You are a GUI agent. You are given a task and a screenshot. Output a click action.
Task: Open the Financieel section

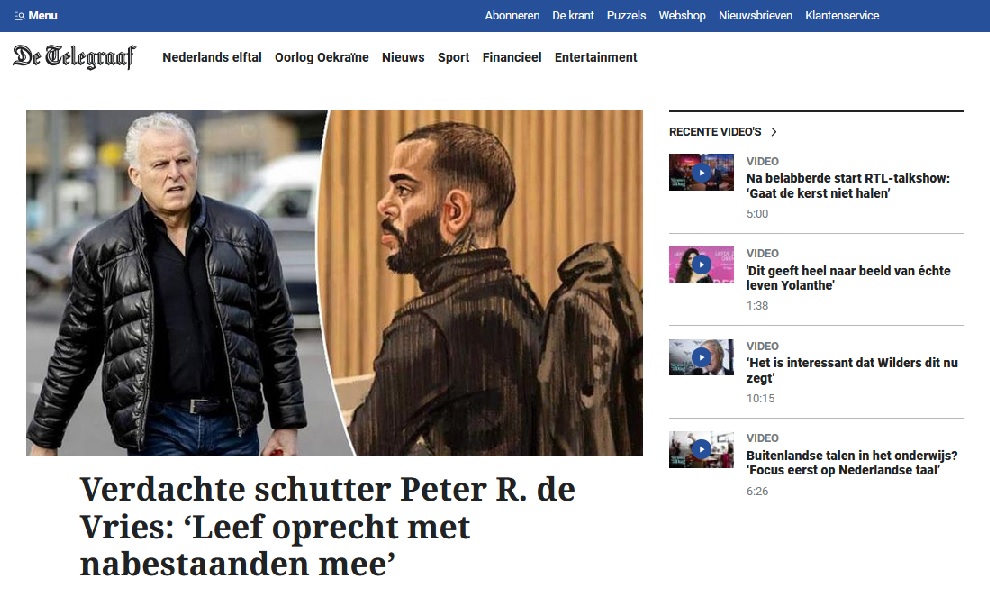click(x=512, y=57)
